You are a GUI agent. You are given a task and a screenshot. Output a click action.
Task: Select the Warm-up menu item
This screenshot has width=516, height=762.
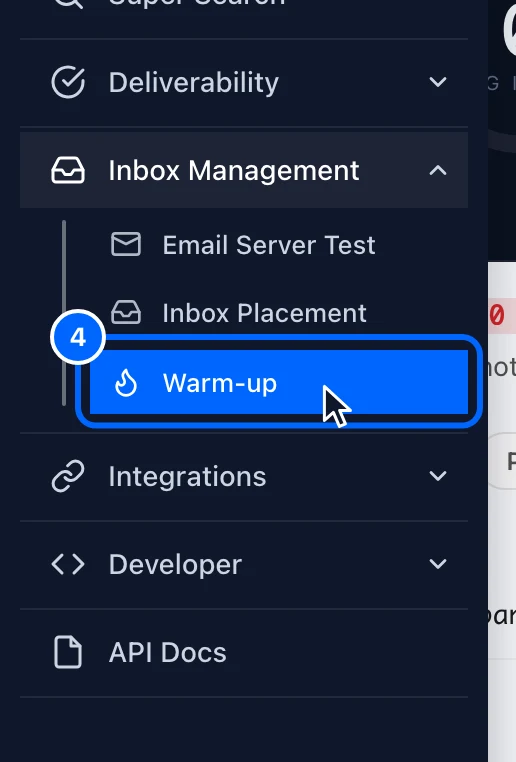(x=279, y=382)
